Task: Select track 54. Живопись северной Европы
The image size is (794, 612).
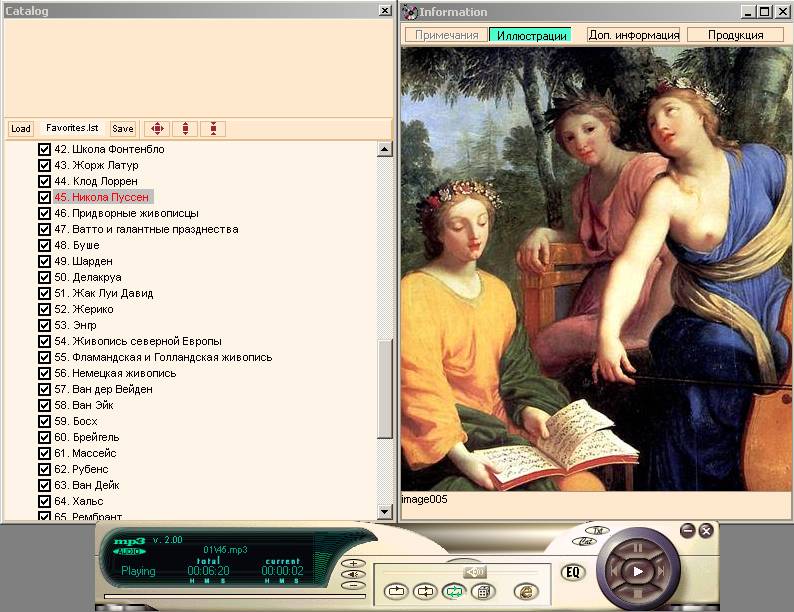Action: pyautogui.click(x=138, y=341)
